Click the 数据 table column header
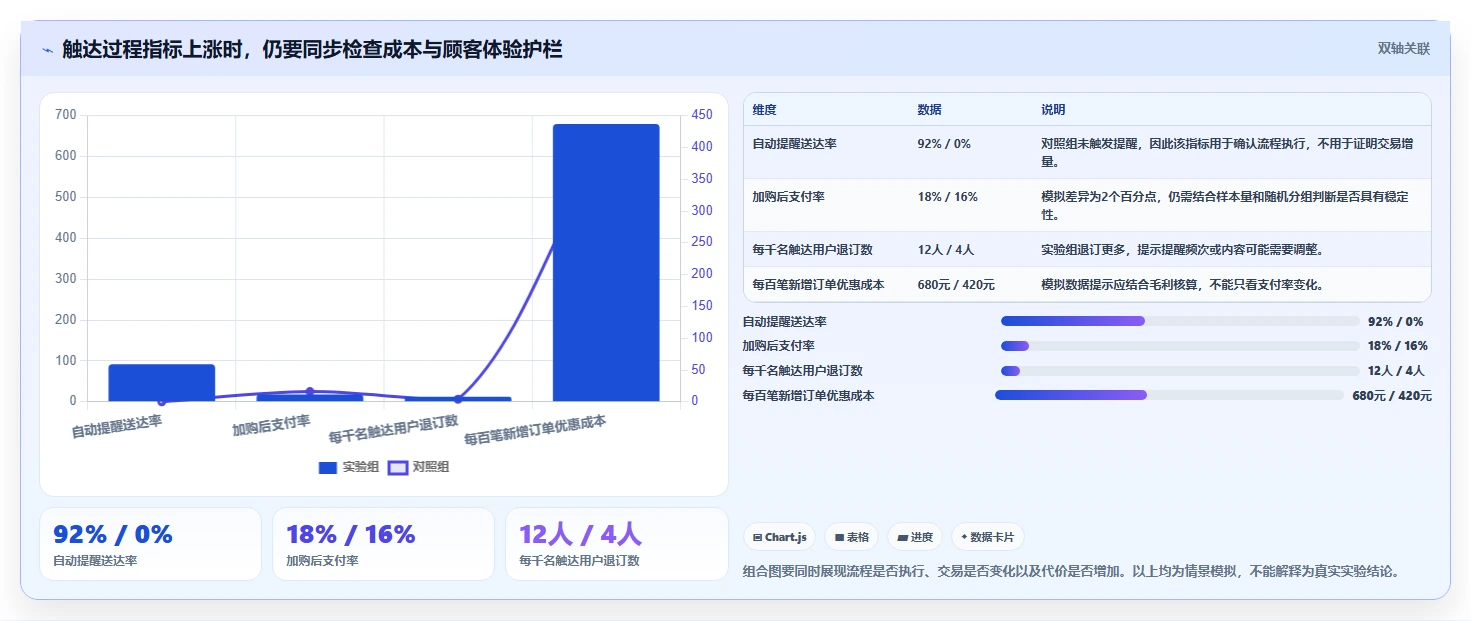 tap(929, 109)
